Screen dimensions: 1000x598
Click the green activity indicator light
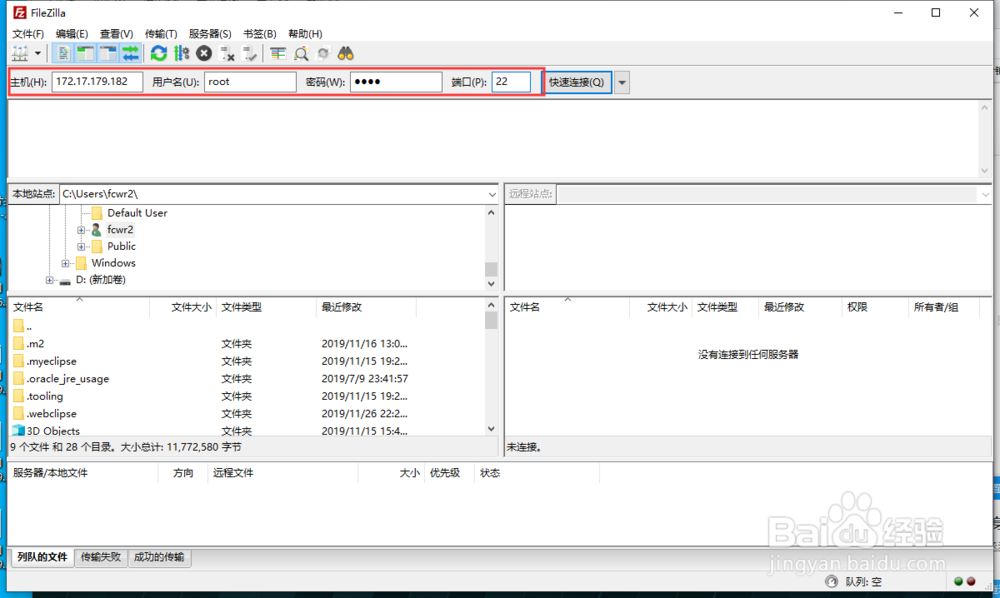pyautogui.click(x=958, y=581)
